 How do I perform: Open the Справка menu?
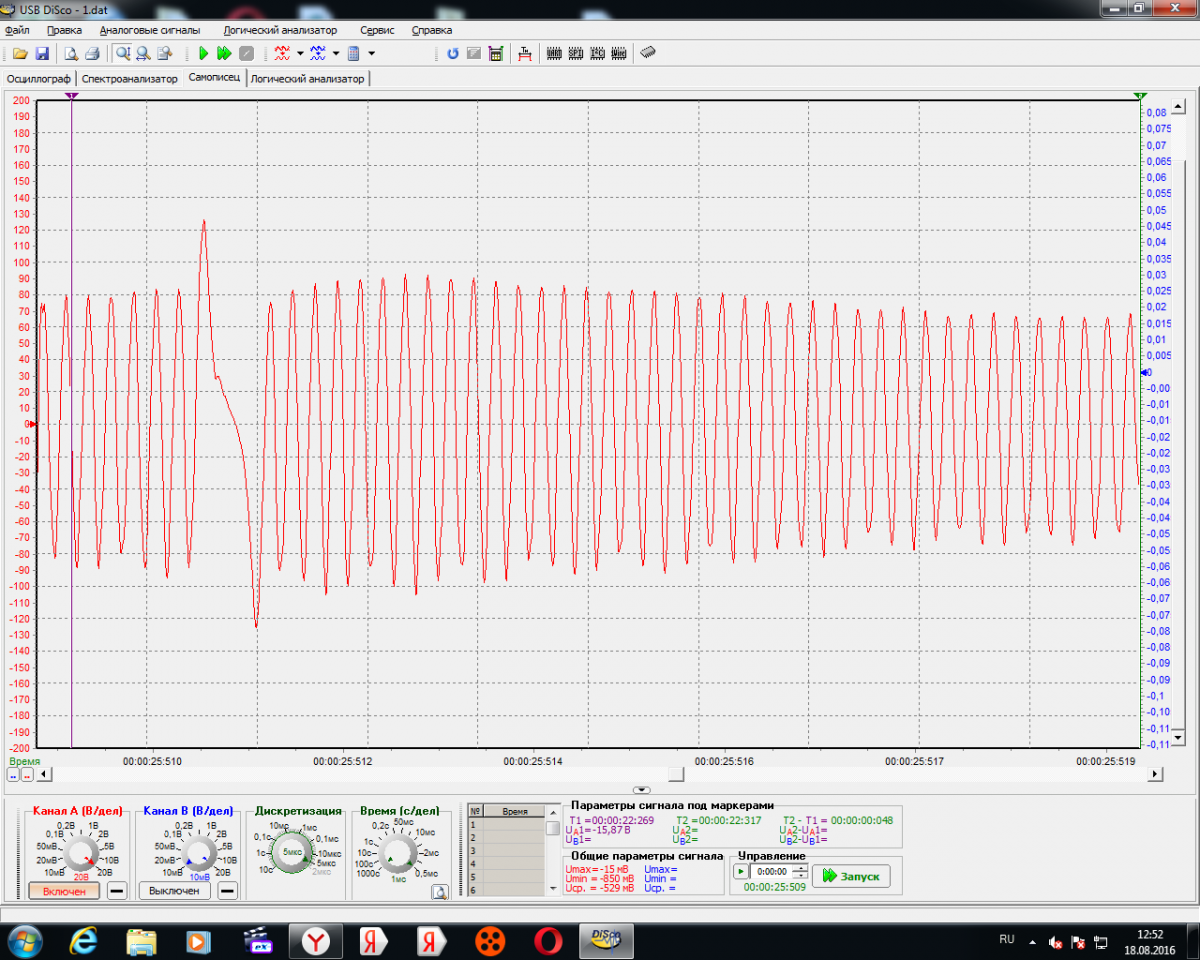tap(432, 30)
